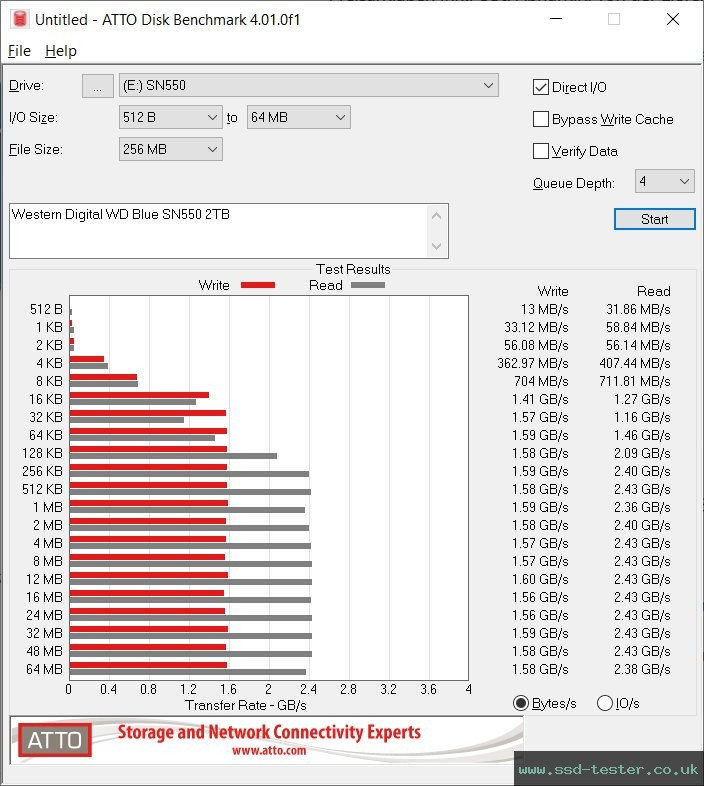The image size is (704, 786).
Task: Click the 4 KB read value 407.44 MB/s
Action: pos(635,363)
